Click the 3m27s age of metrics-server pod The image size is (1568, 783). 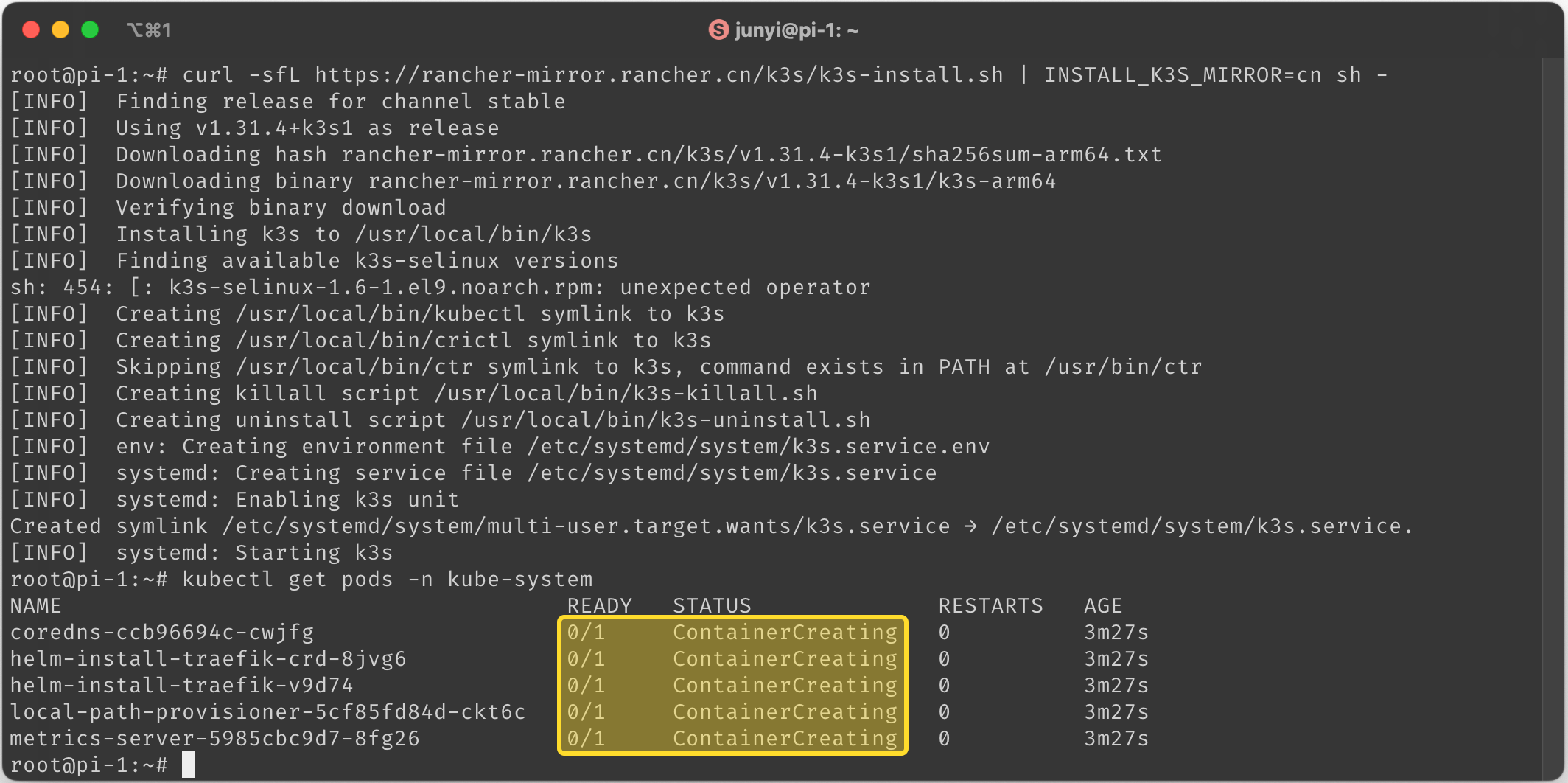click(x=1116, y=739)
